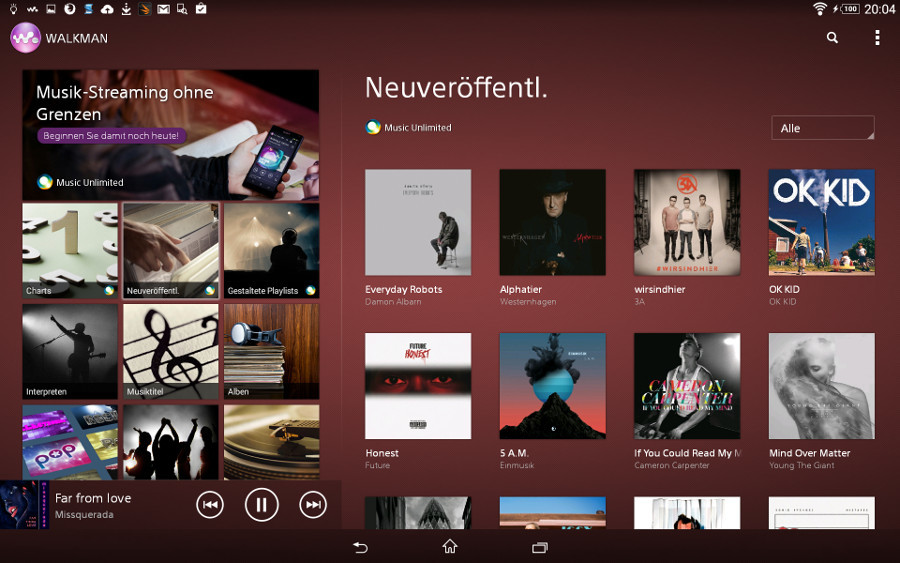This screenshot has height=563, width=900.
Task: Open the download notification icon
Action: (x=126, y=9)
